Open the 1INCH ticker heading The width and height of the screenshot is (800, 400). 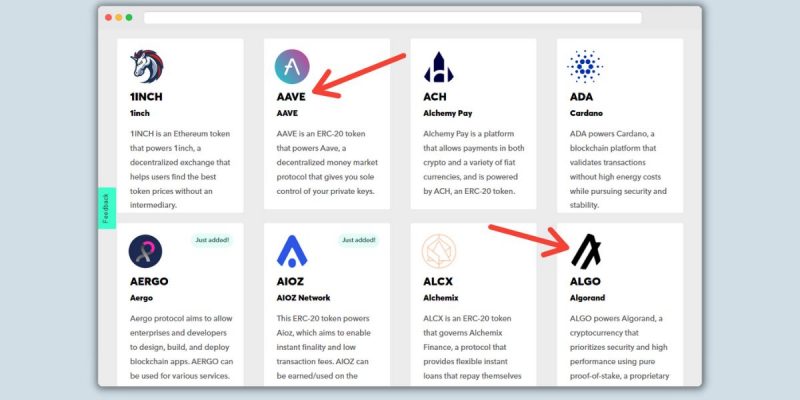click(x=146, y=96)
